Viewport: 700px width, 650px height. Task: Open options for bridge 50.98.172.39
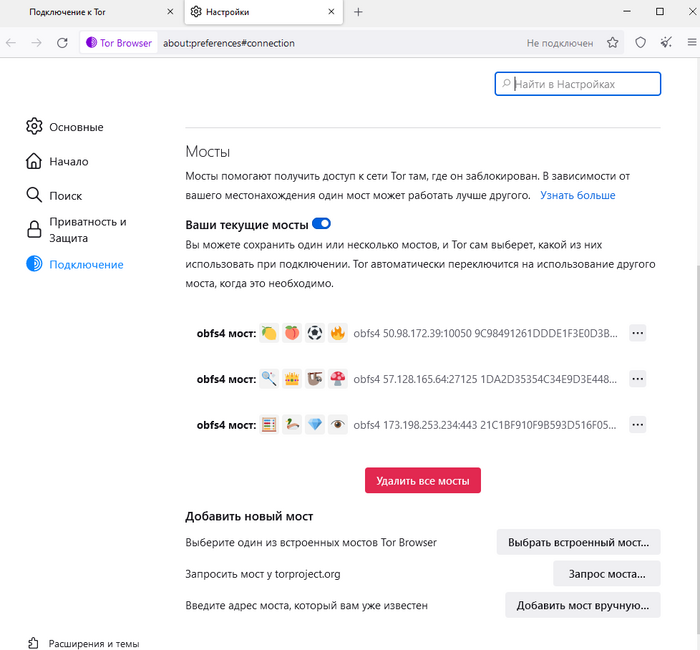pos(638,333)
